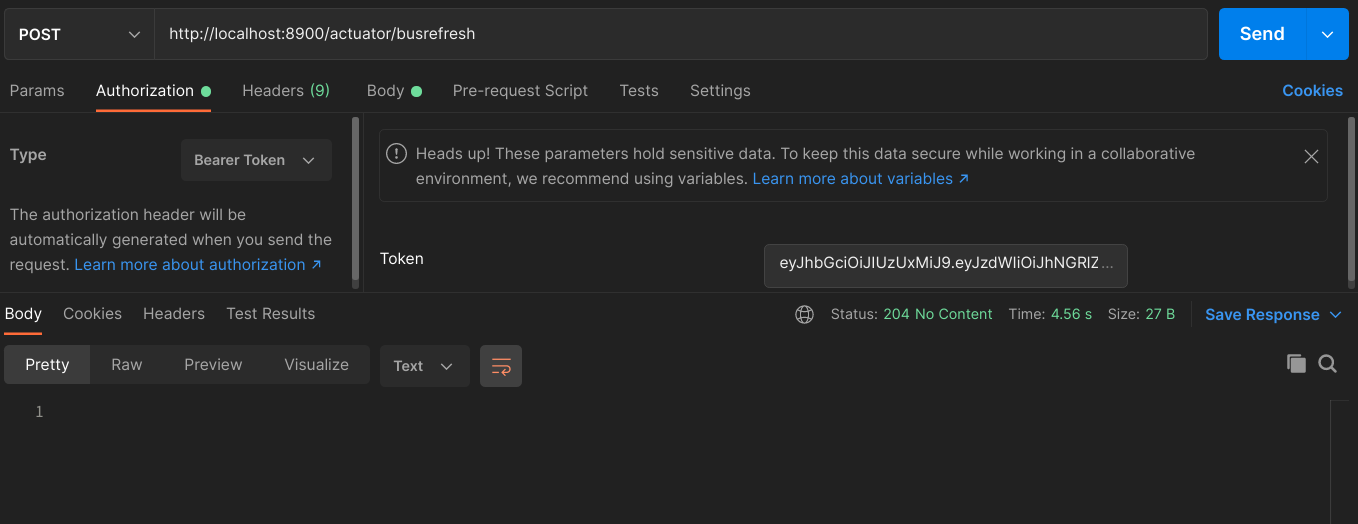
Task: Open search in the response body
Action: 1327,364
